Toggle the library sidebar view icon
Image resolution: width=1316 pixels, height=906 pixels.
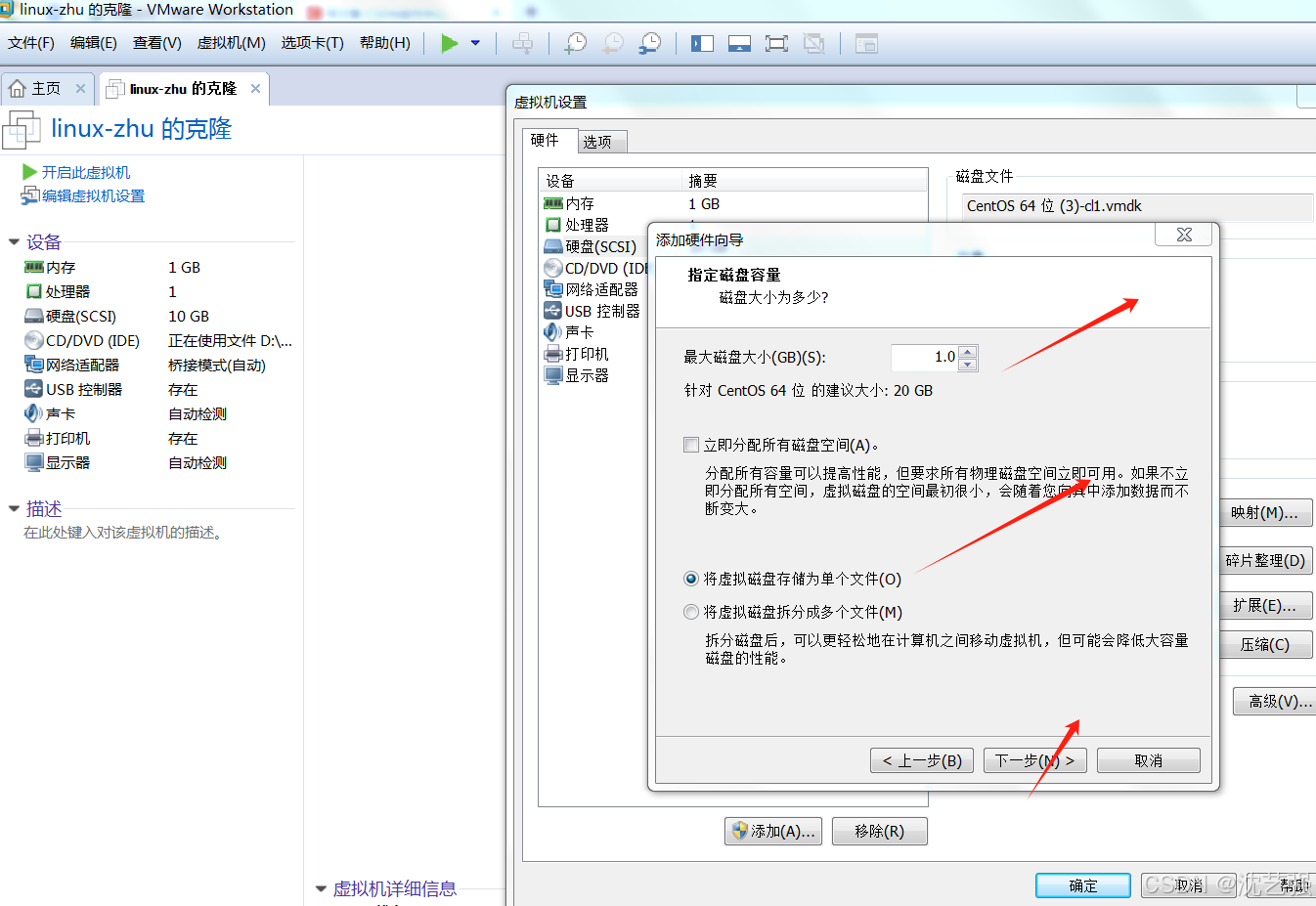[702, 43]
